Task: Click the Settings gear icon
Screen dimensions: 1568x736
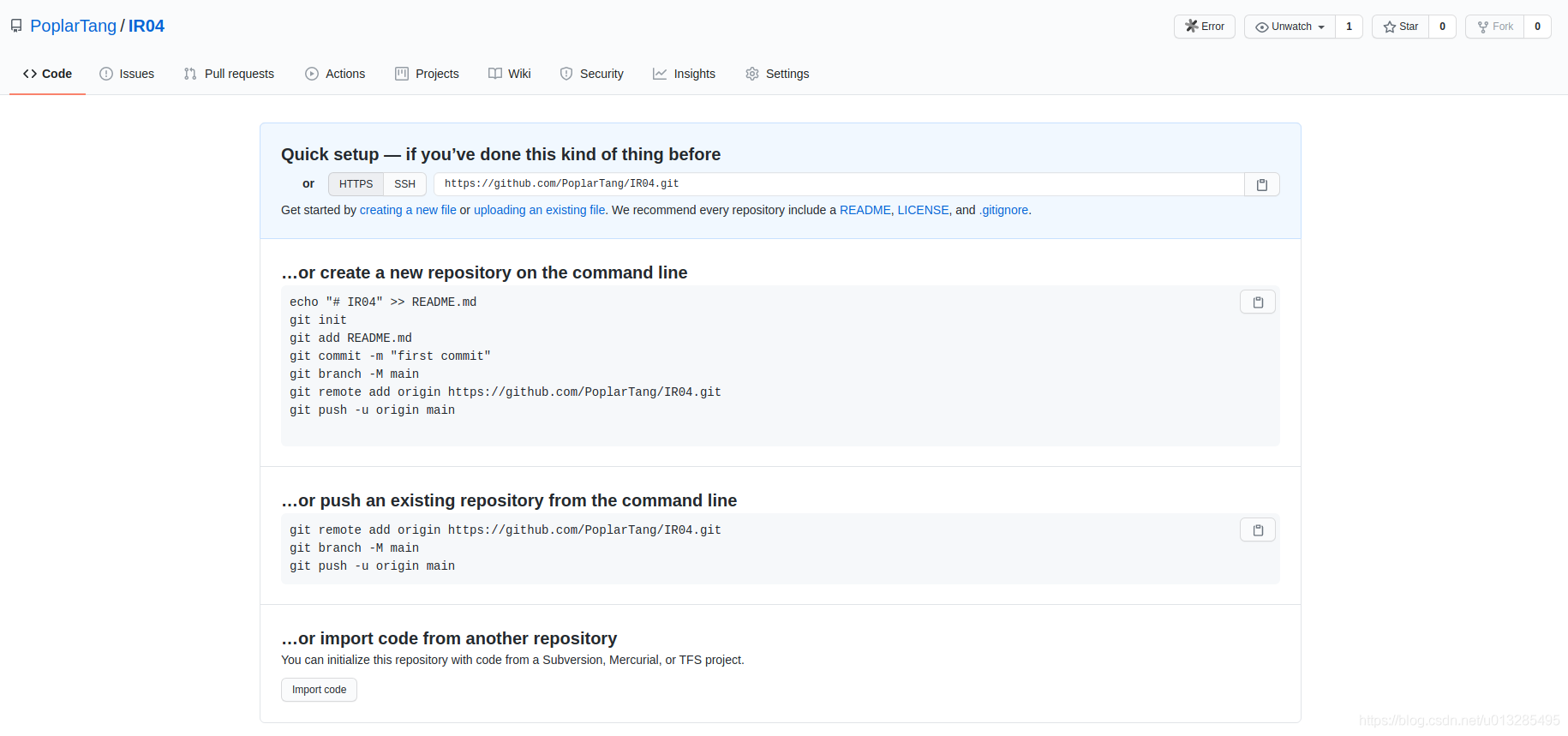Action: tap(752, 74)
